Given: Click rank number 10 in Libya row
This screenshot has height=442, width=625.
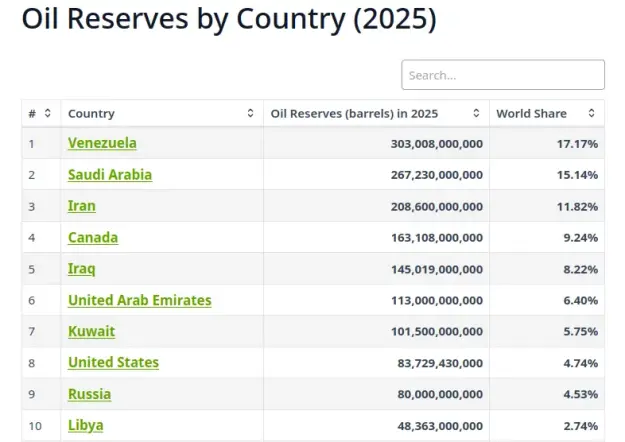Looking at the screenshot, I should click(x=35, y=426).
